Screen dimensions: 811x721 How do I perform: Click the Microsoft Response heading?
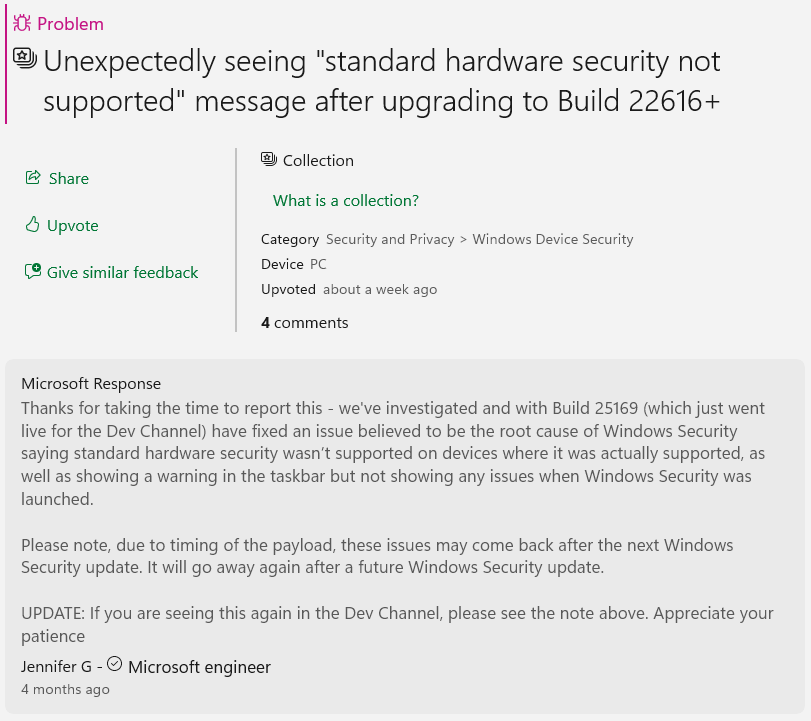[91, 383]
